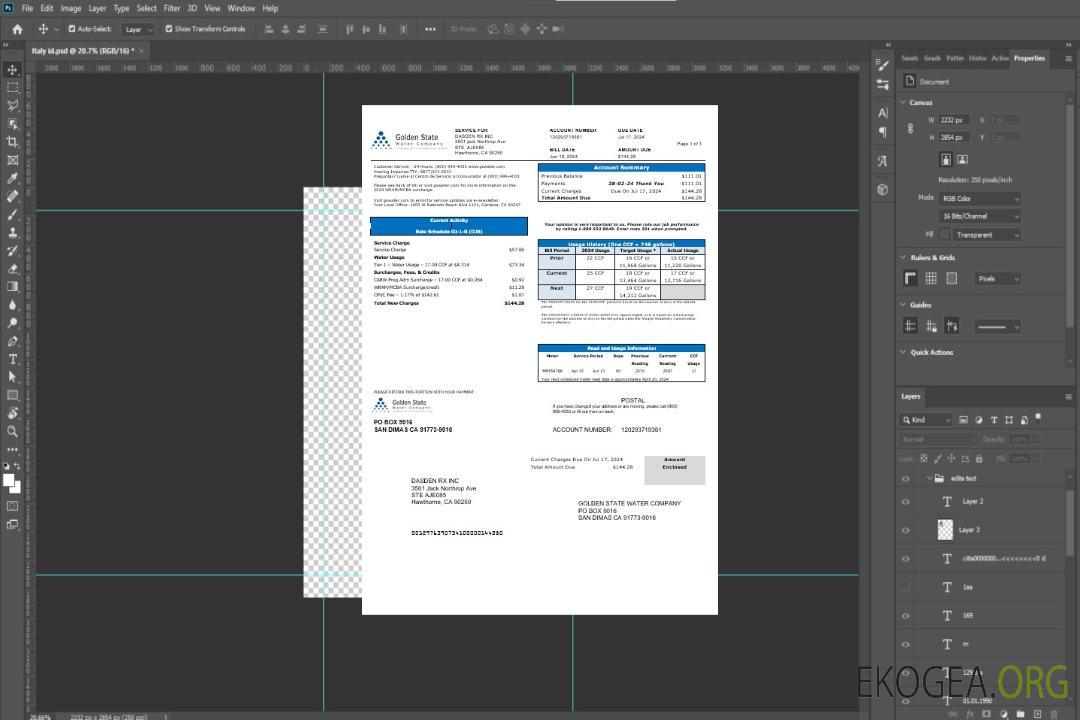
Task: Open the Auto-Select Layer dropdown
Action: coord(138,29)
